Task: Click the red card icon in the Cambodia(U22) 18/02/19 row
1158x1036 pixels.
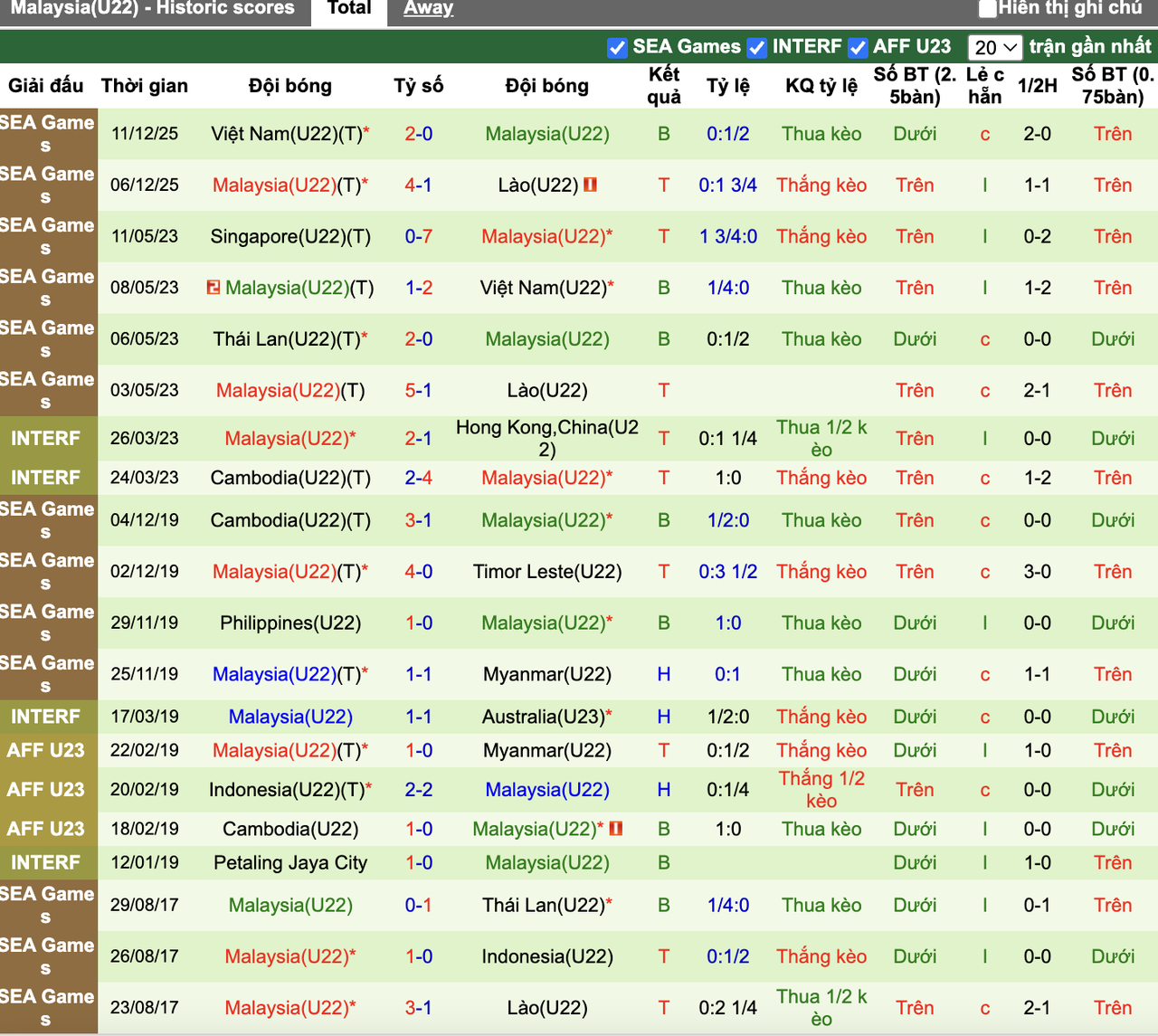Action: coord(616,828)
